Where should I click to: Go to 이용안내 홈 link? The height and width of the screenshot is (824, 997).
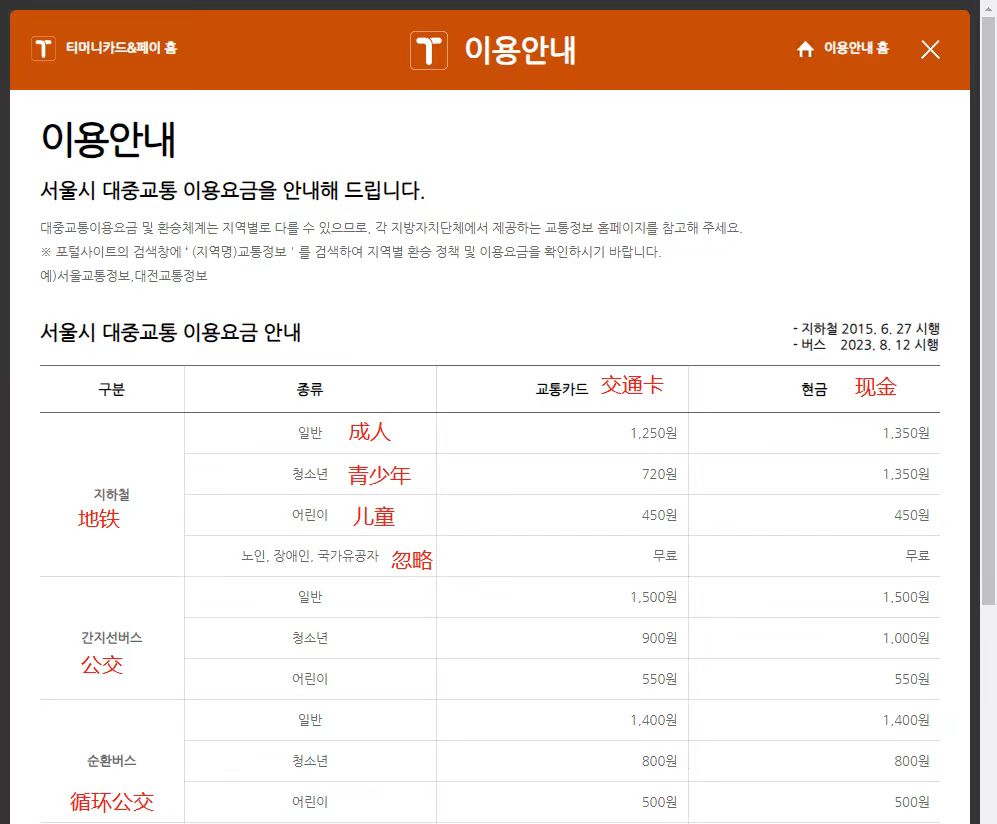point(856,48)
